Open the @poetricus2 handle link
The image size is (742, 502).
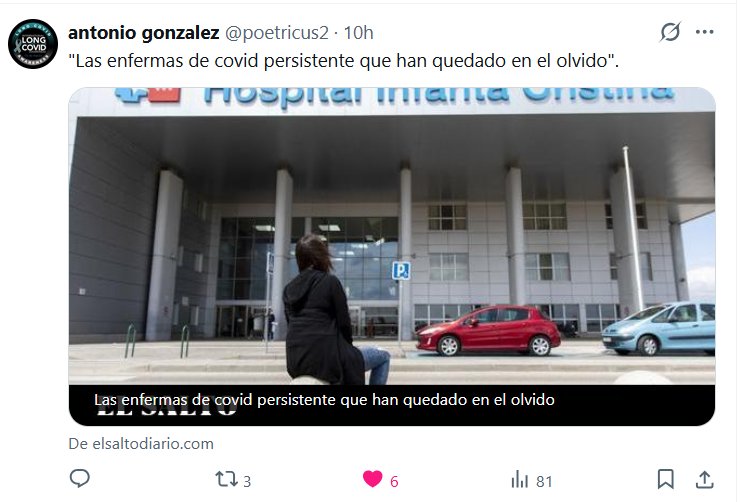(x=276, y=33)
